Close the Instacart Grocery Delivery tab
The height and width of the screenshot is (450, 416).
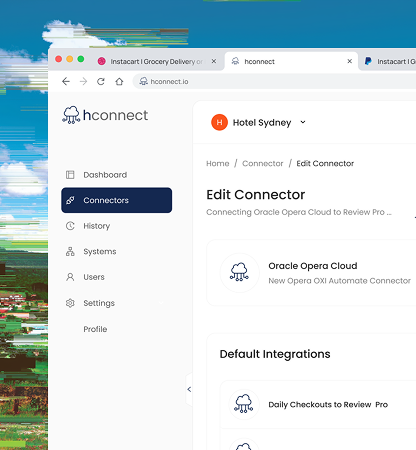pos(214,61)
